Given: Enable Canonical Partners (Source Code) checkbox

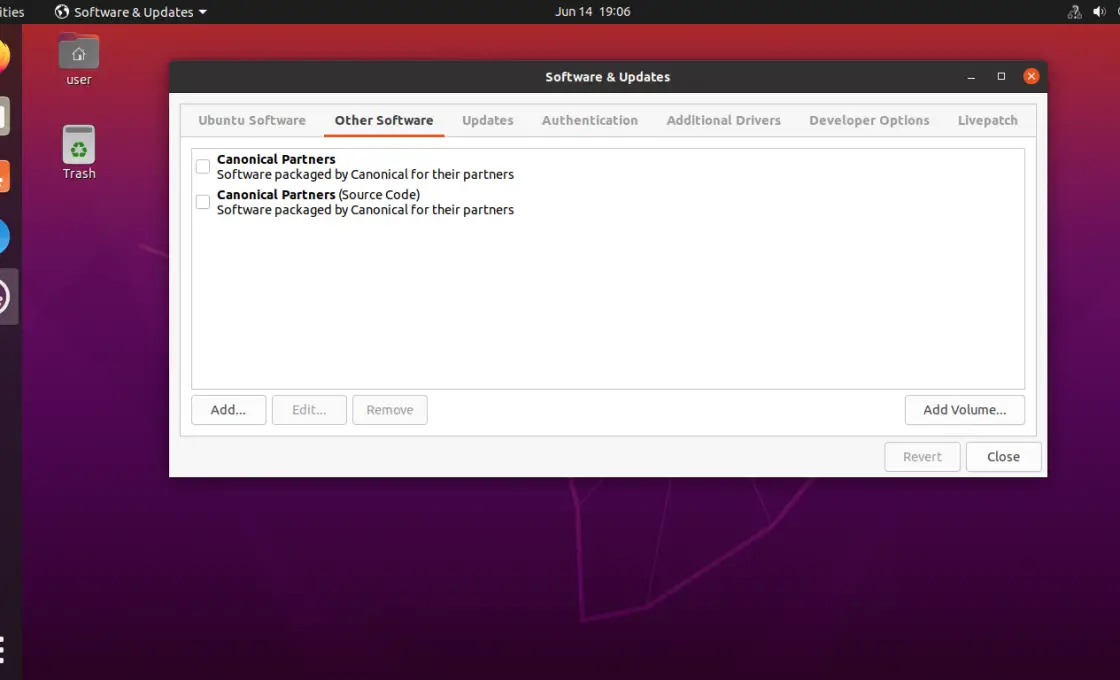Looking at the screenshot, I should pos(203,202).
